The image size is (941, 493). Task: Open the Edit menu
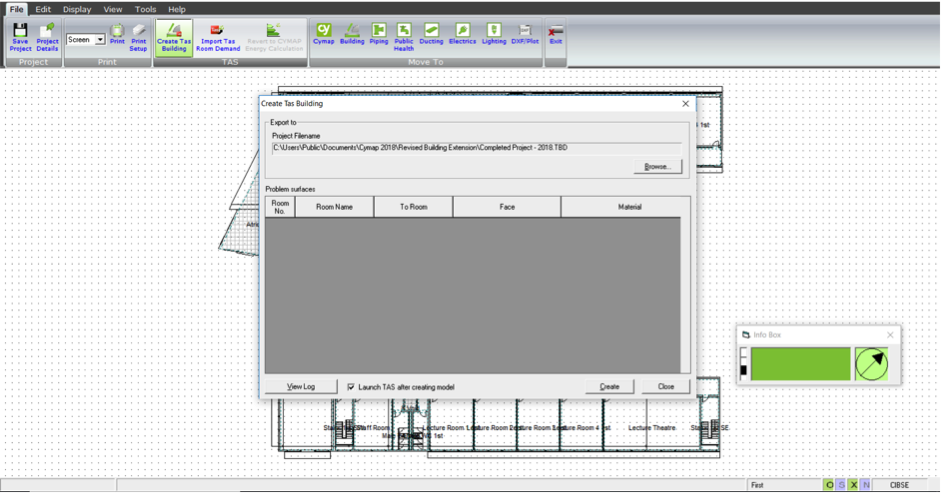click(x=43, y=9)
